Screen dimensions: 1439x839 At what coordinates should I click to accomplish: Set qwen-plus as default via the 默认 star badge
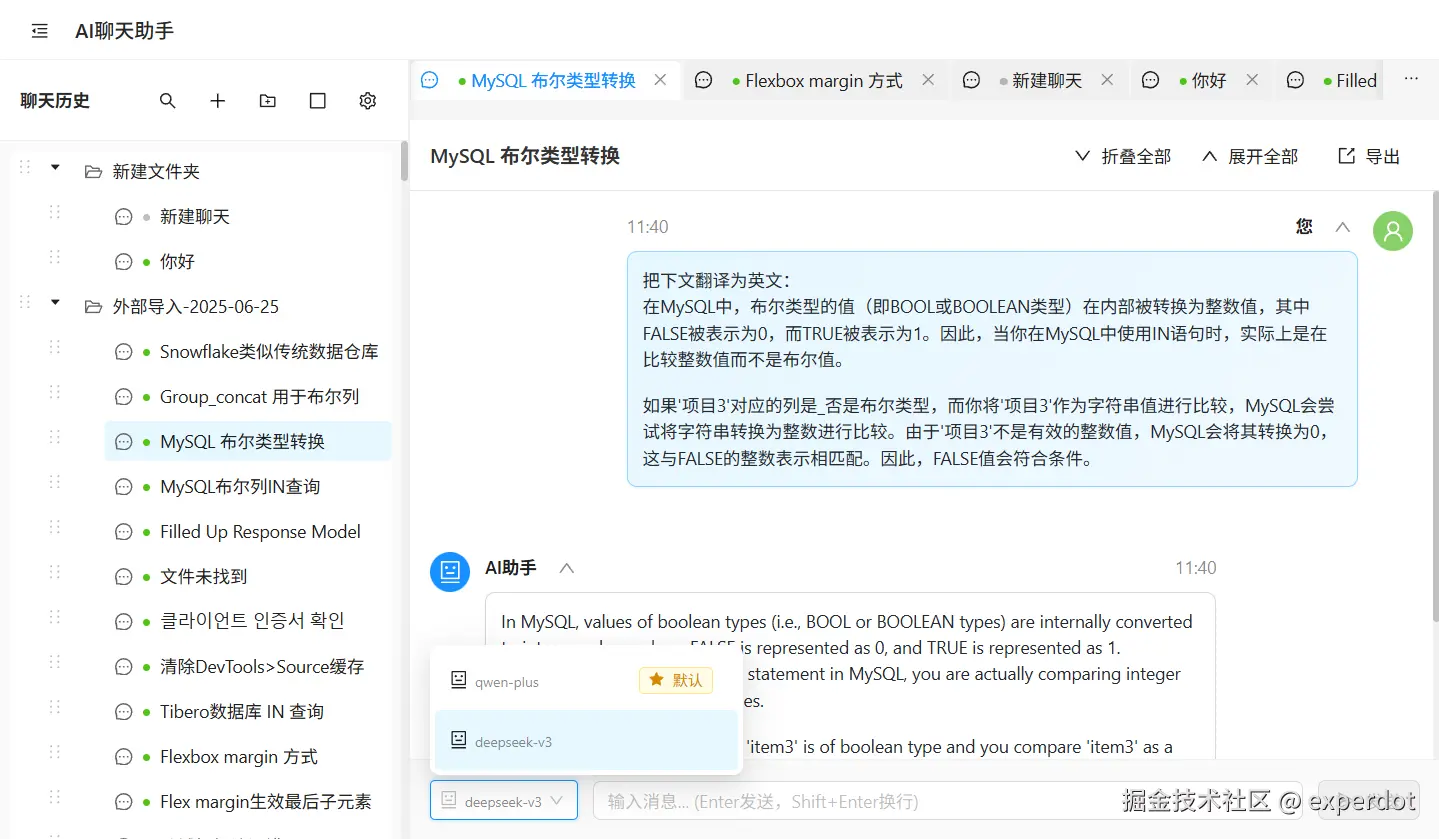tap(675, 680)
